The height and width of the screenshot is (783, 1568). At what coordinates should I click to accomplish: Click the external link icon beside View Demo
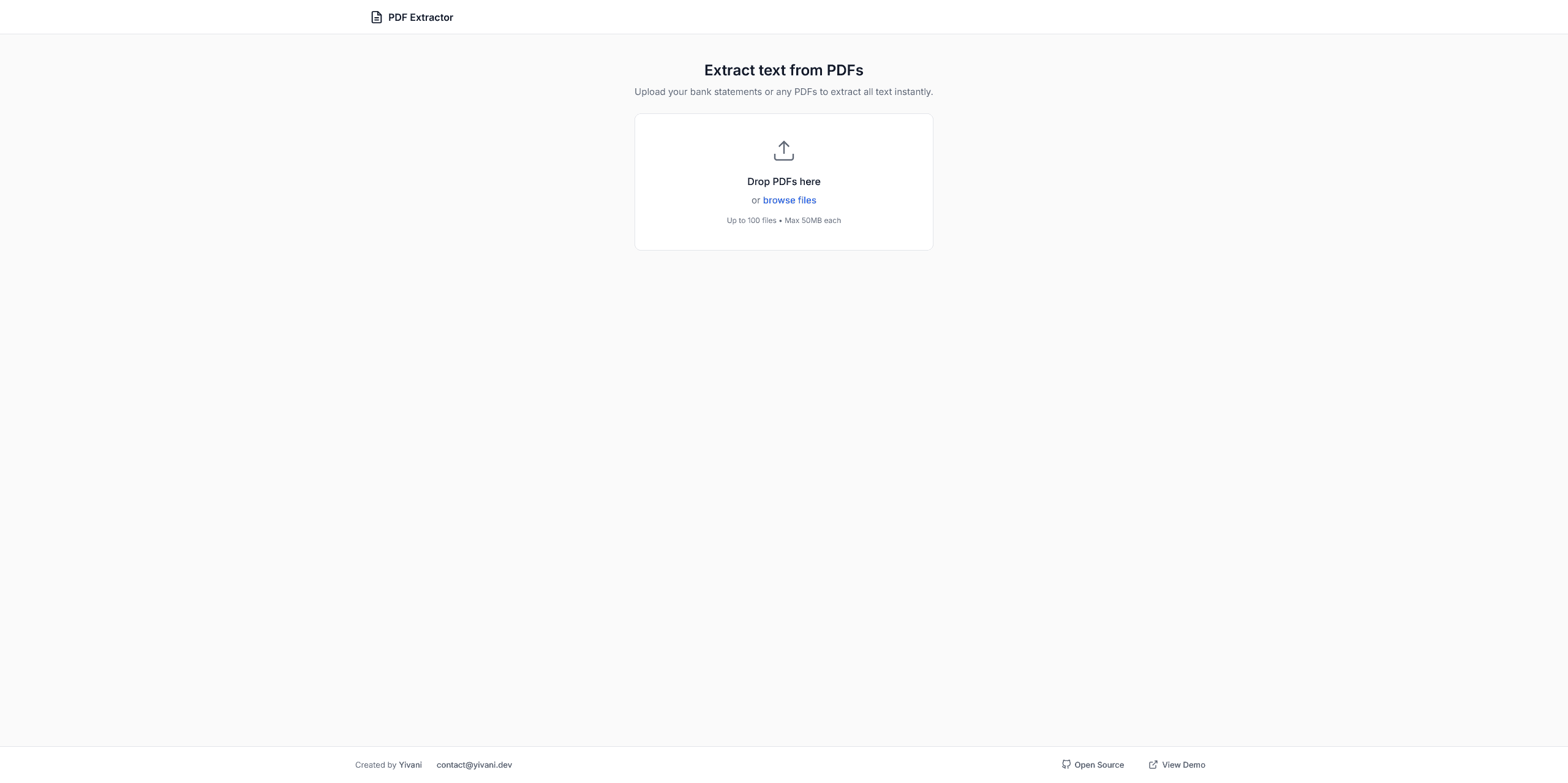(x=1153, y=765)
